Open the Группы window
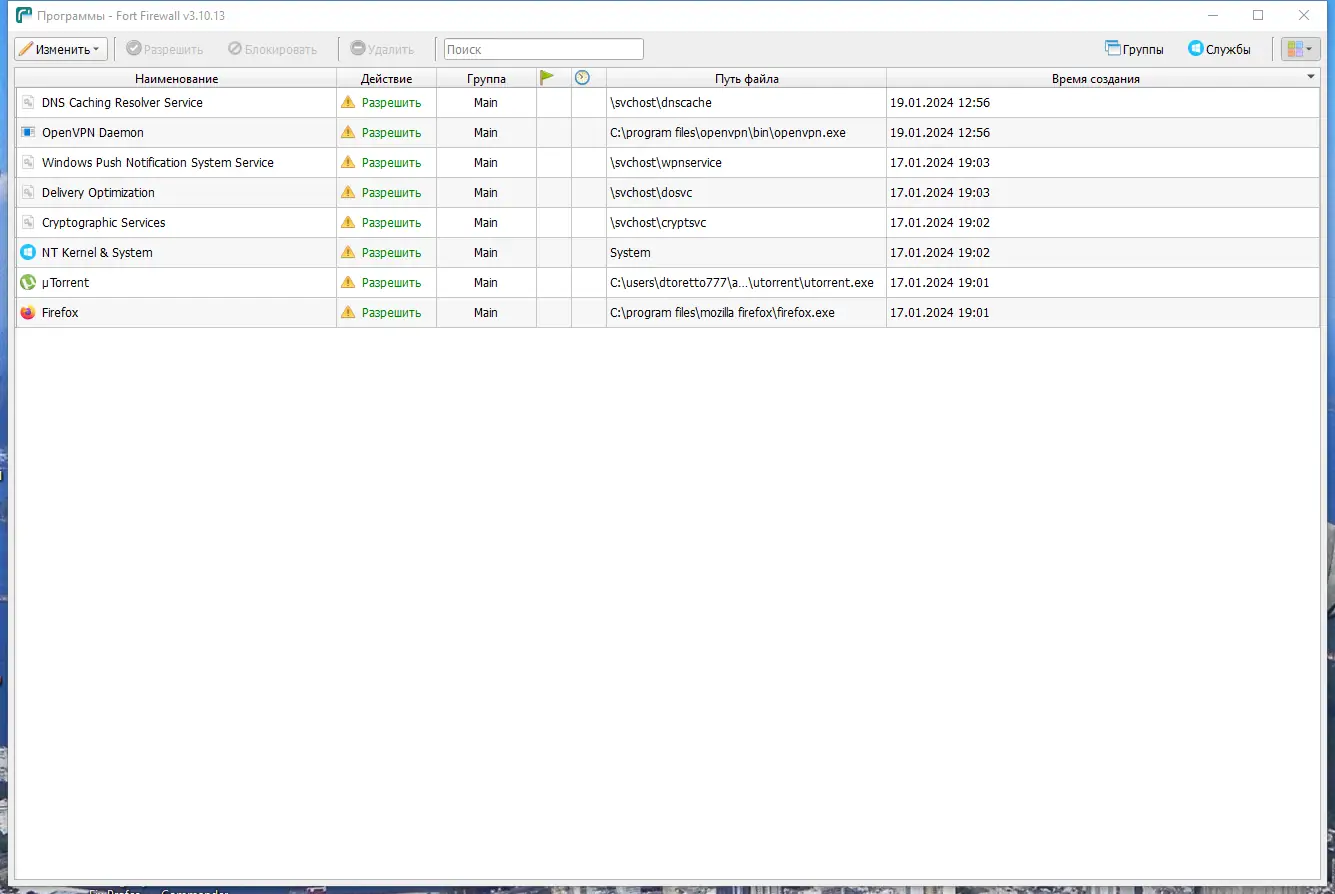The width and height of the screenshot is (1335, 894). (1134, 49)
